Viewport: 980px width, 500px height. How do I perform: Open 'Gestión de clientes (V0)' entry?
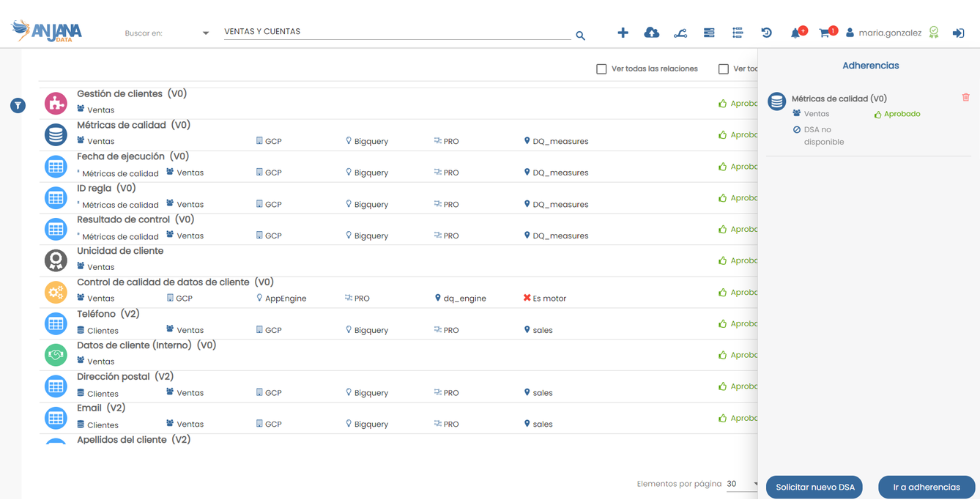131,94
